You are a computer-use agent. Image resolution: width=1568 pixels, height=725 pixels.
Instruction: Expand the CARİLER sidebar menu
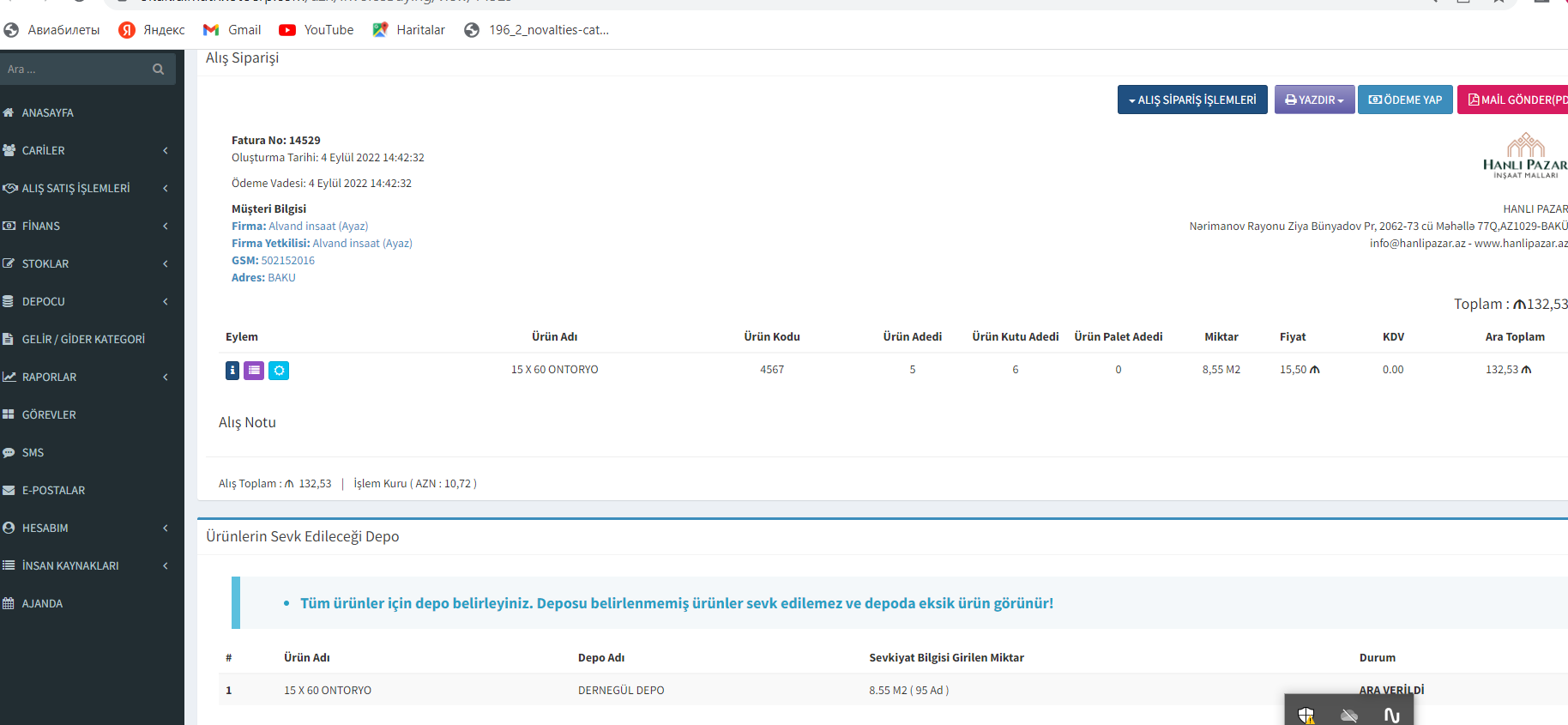pyautogui.click(x=86, y=151)
